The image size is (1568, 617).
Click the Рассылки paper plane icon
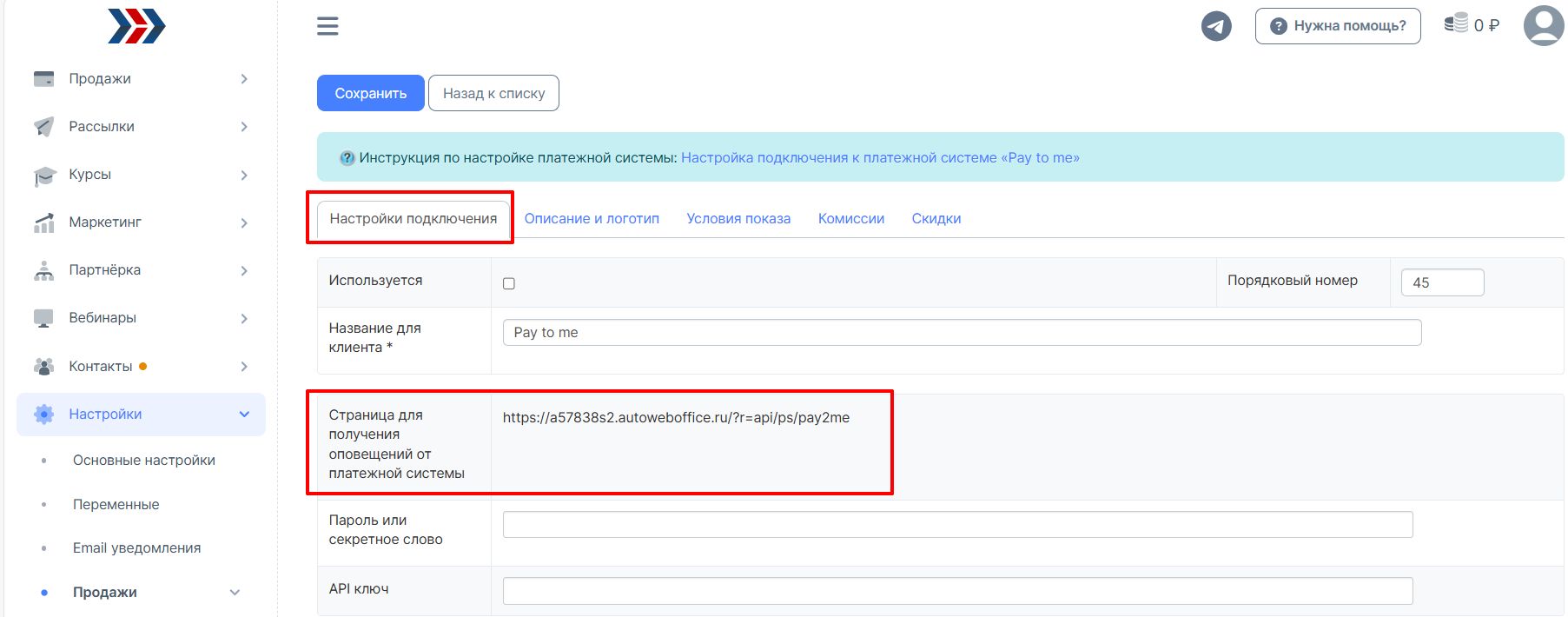tap(43, 127)
